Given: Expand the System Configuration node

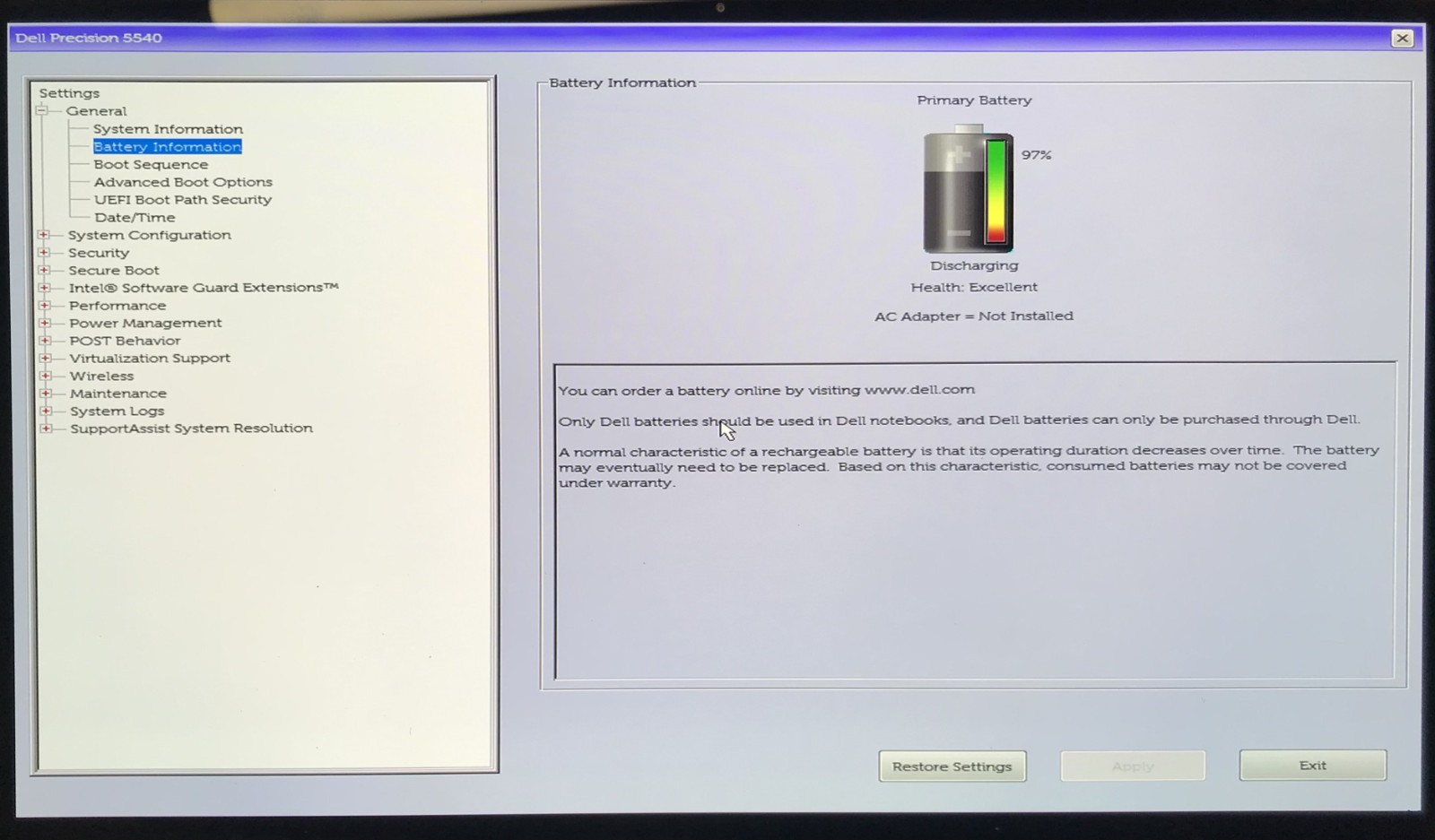Looking at the screenshot, I should (x=43, y=235).
